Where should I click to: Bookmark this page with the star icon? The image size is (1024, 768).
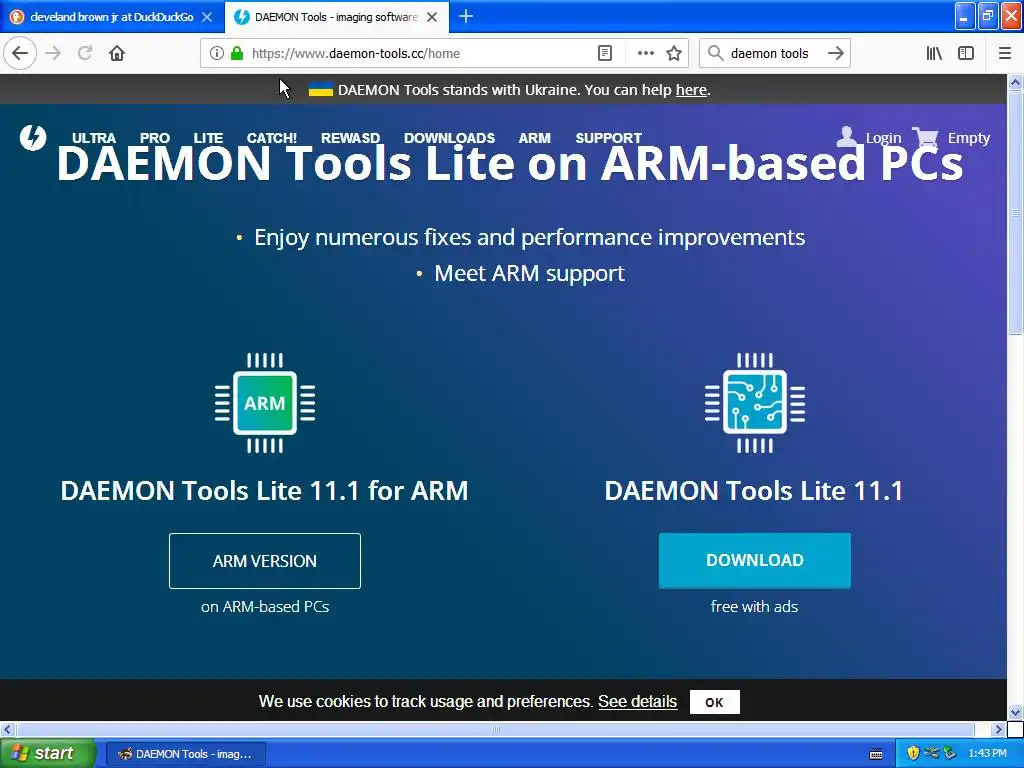[674, 54]
